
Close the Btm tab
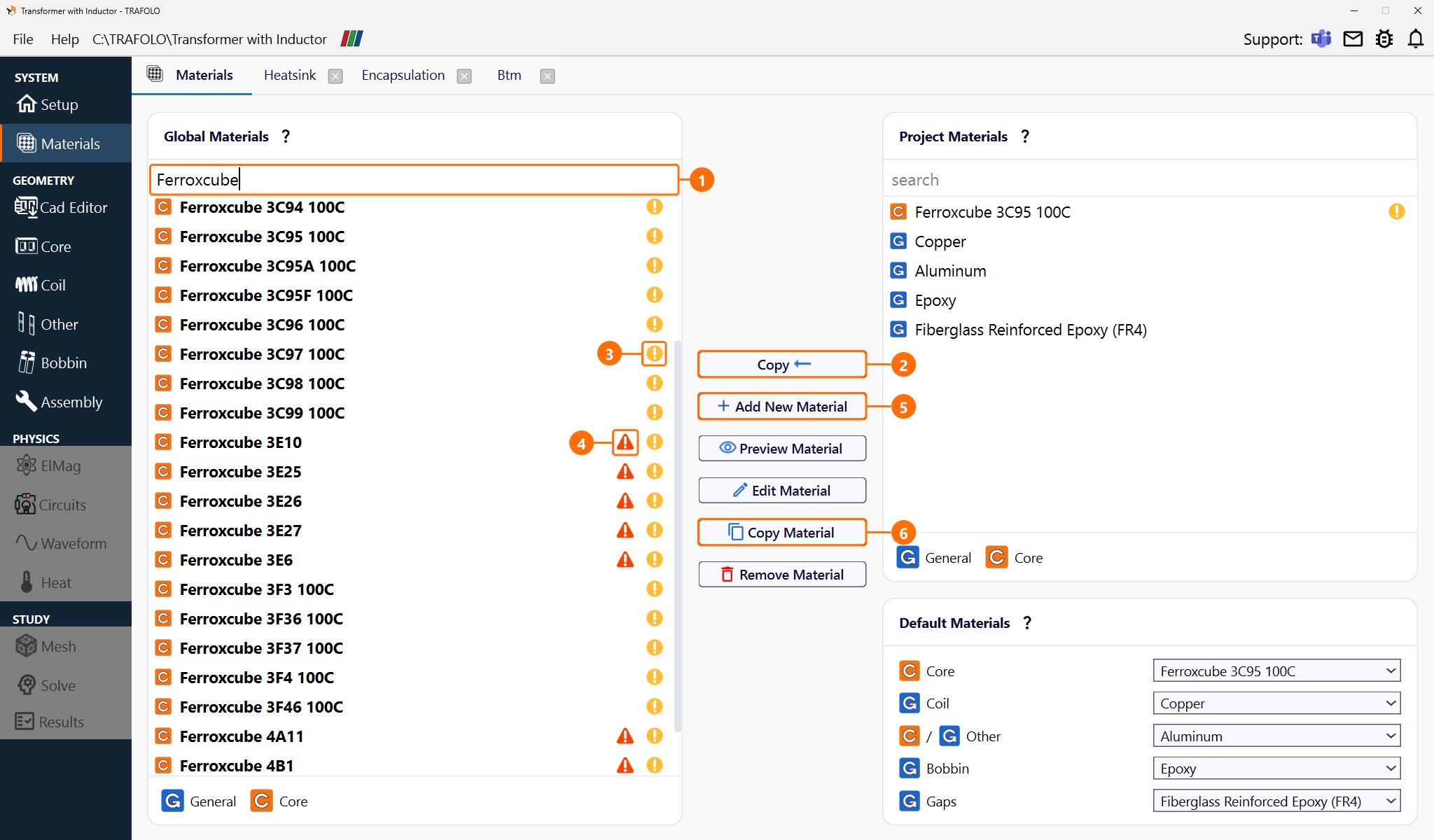(x=548, y=76)
